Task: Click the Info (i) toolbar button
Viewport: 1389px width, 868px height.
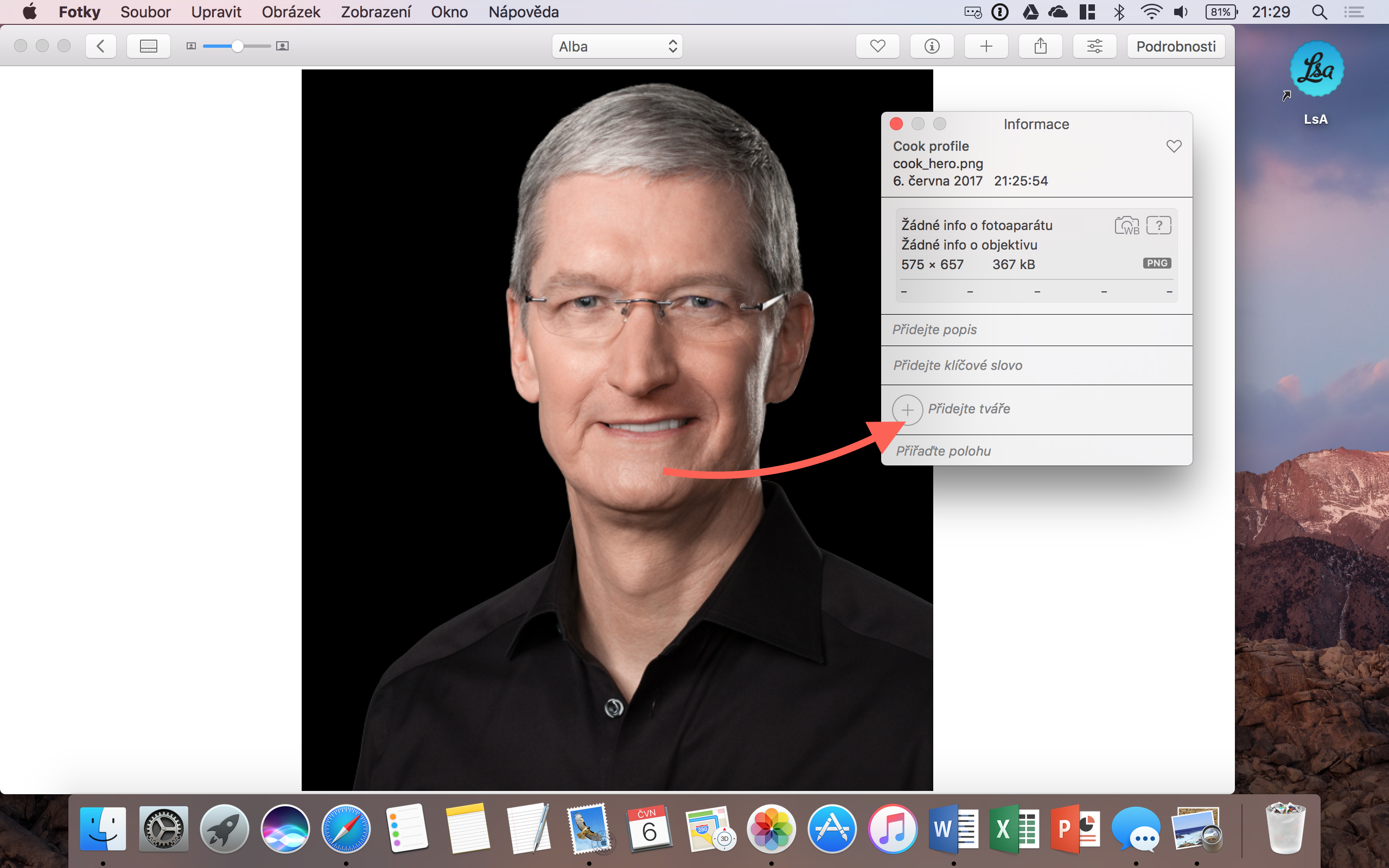Action: (932, 46)
